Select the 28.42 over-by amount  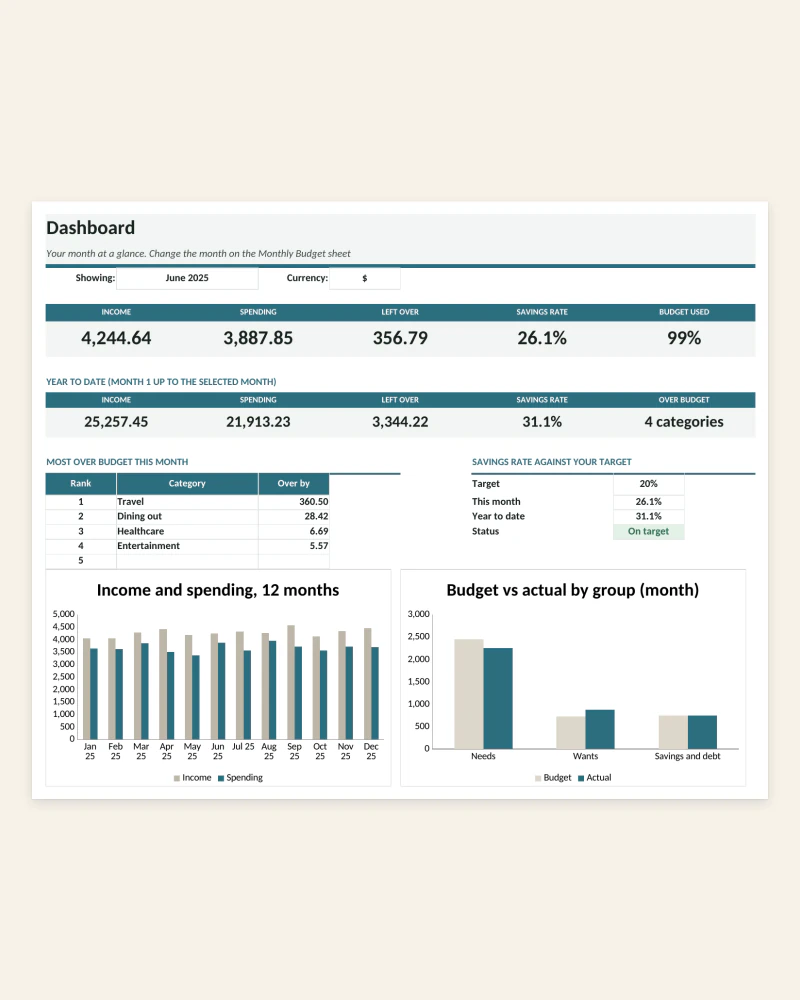point(293,517)
